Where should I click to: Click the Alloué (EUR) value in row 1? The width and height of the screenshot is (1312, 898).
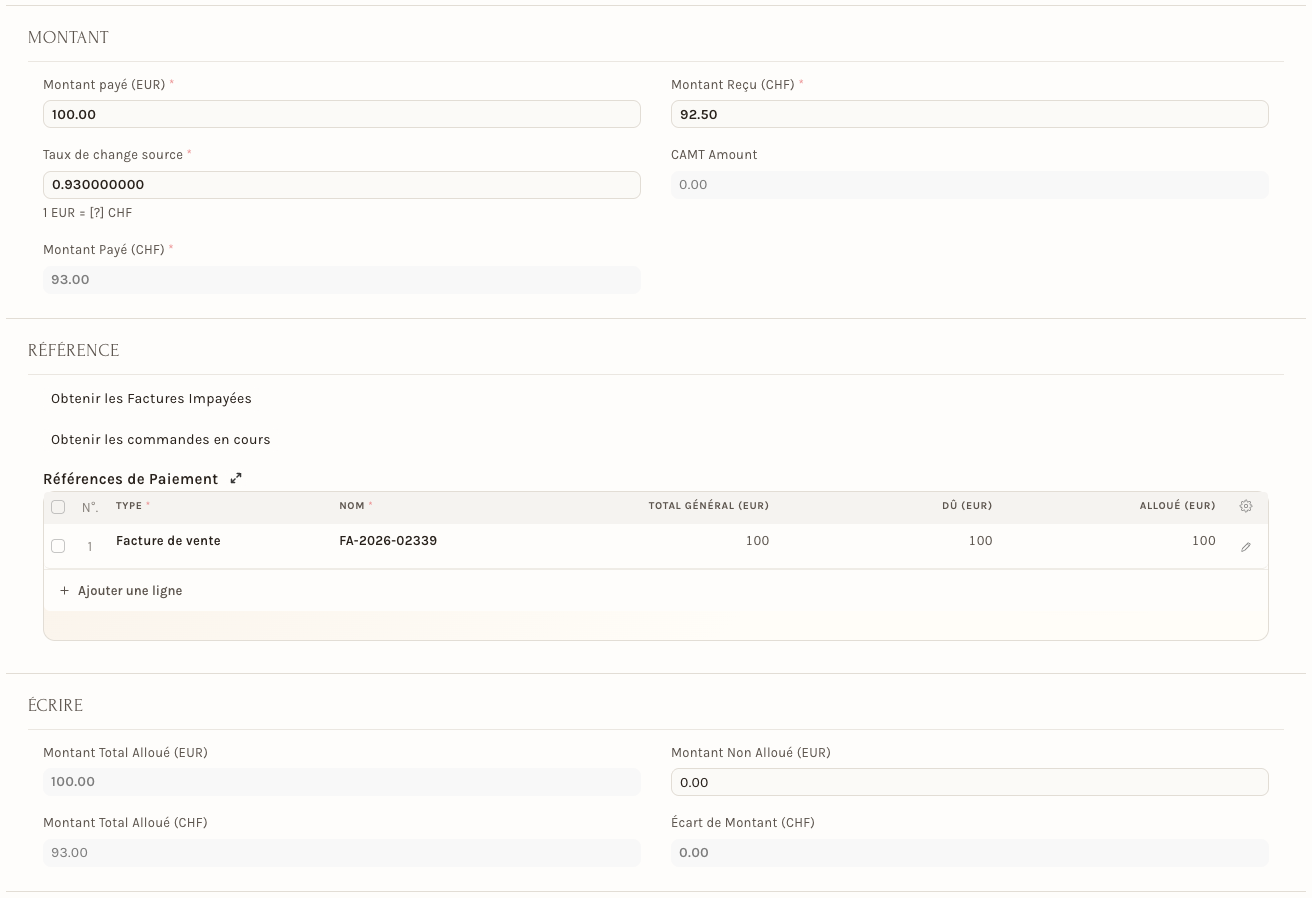1204,541
